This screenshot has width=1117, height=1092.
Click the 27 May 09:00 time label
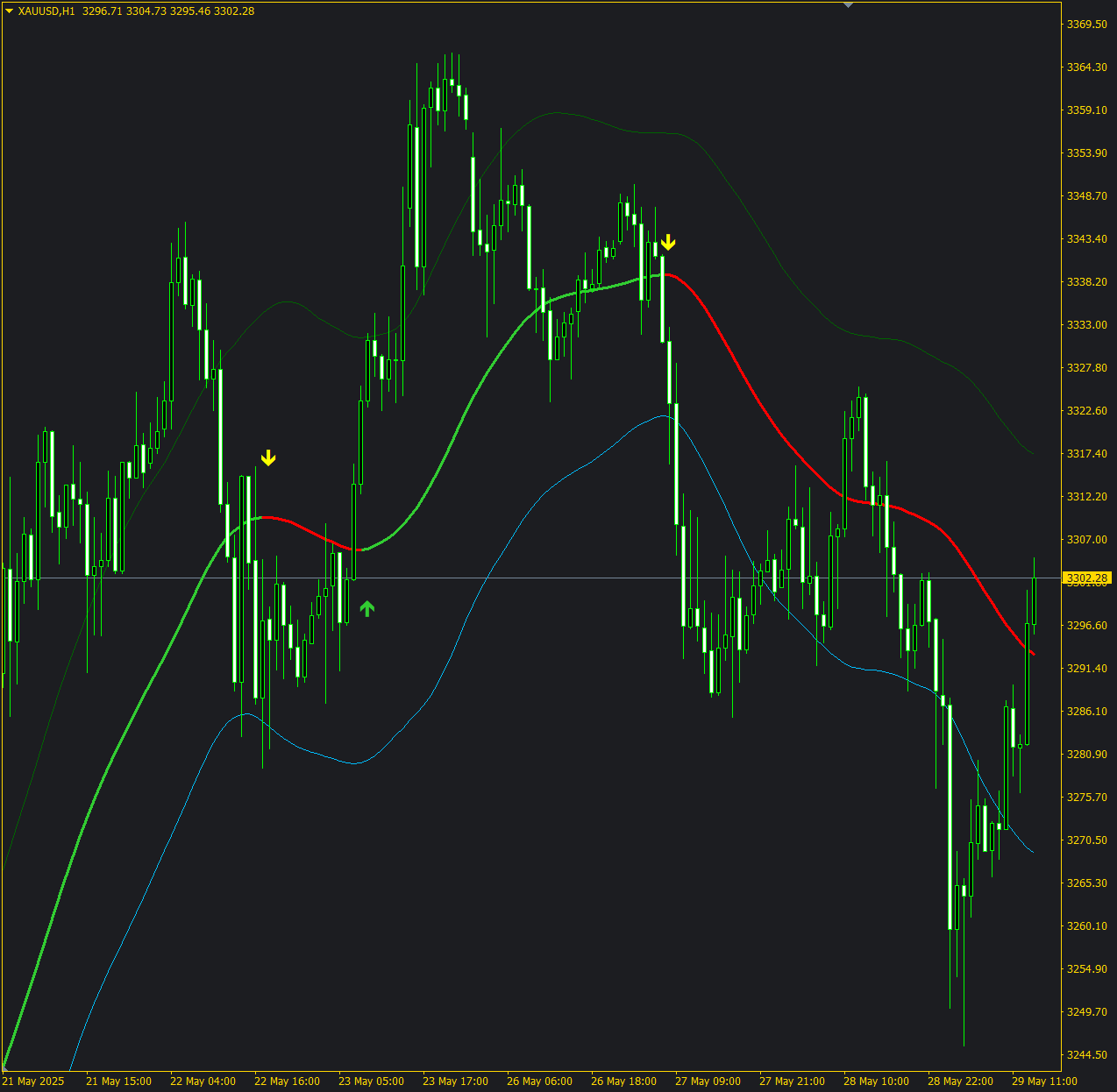coord(708,1081)
